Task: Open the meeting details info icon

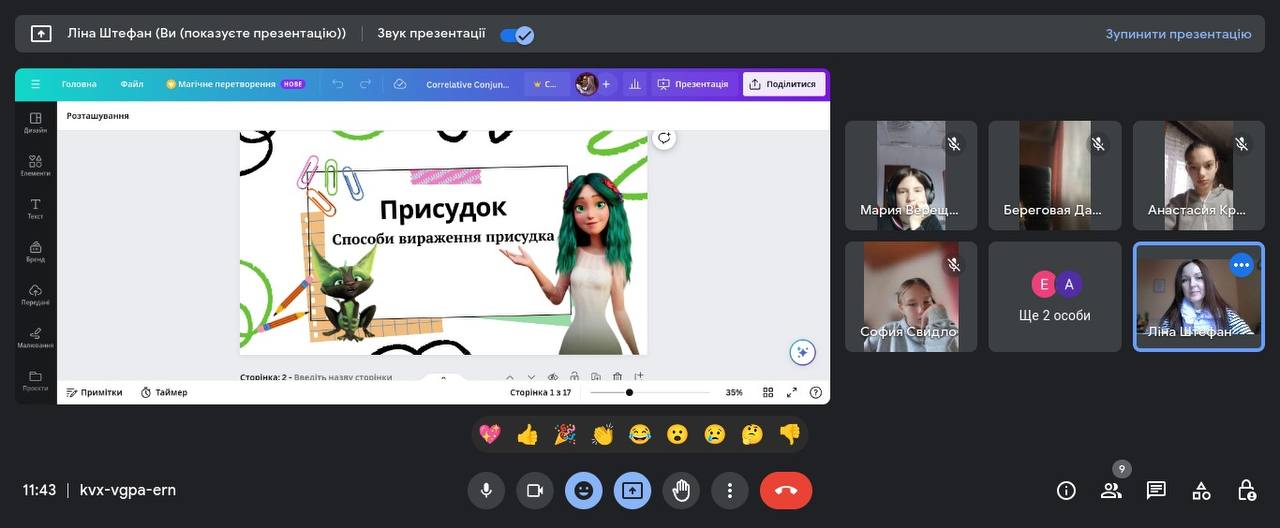Action: pyautogui.click(x=1066, y=490)
